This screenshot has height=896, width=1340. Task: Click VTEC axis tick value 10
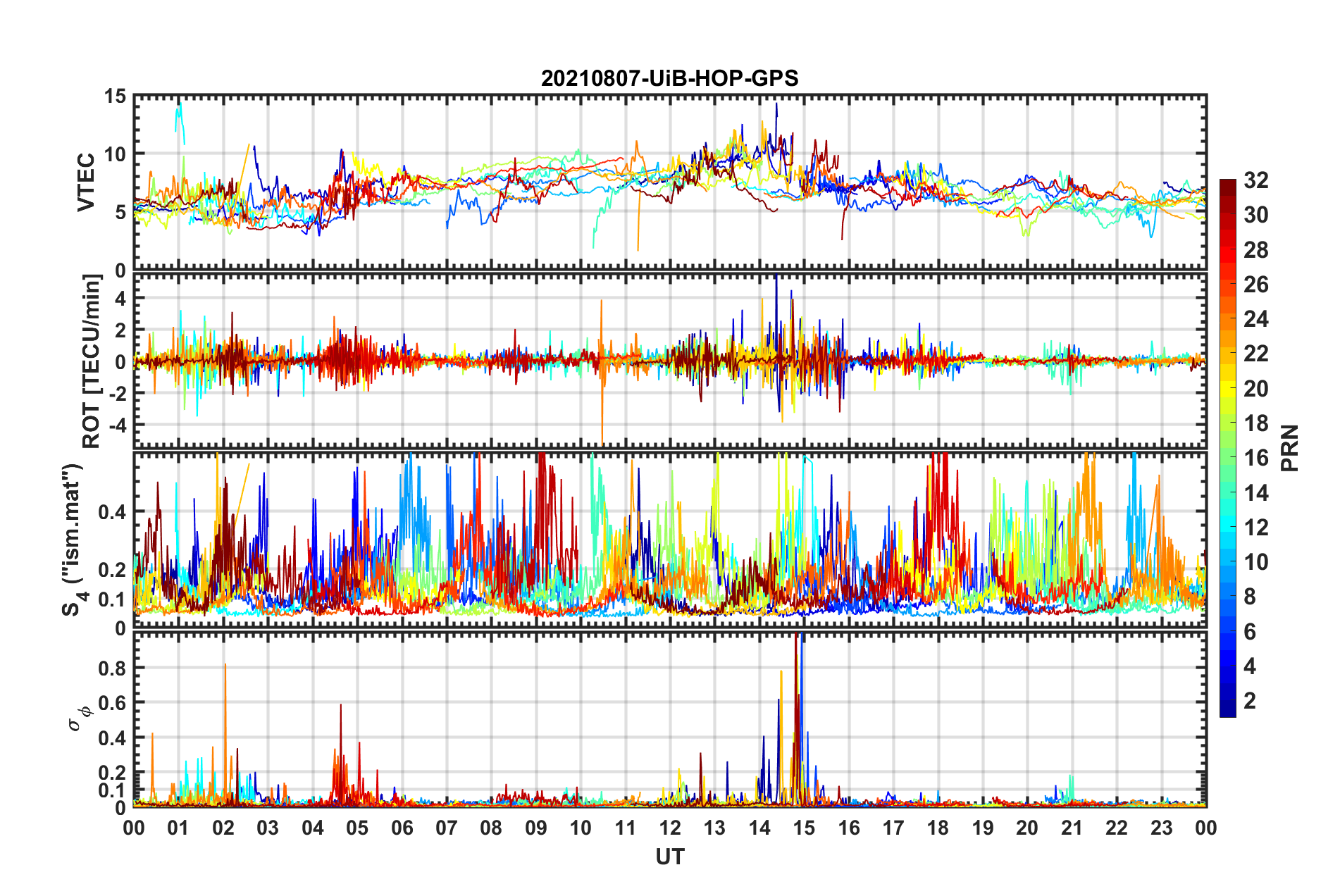tap(116, 154)
